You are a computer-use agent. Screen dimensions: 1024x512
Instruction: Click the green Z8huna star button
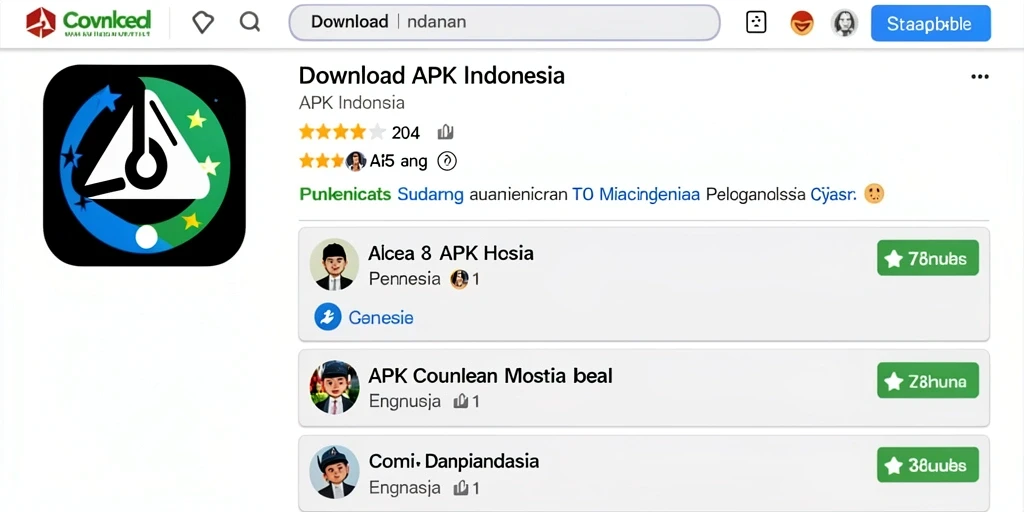[x=927, y=380]
